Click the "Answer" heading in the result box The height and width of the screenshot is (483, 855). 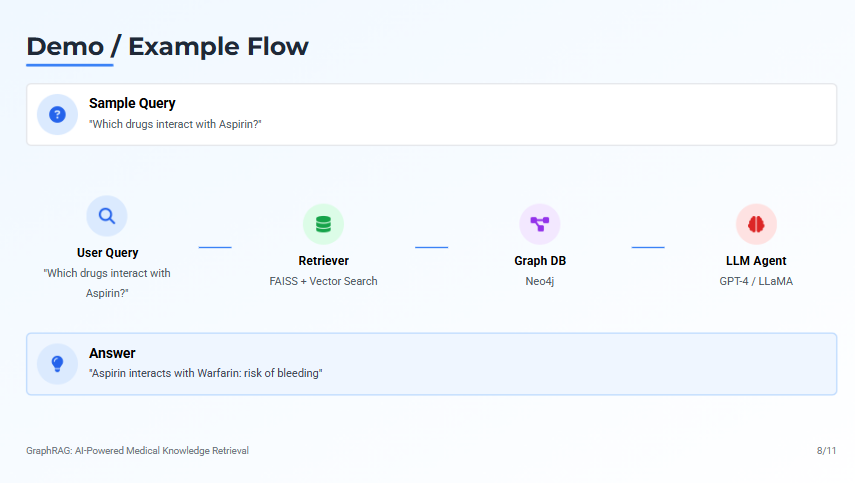pyautogui.click(x=112, y=353)
